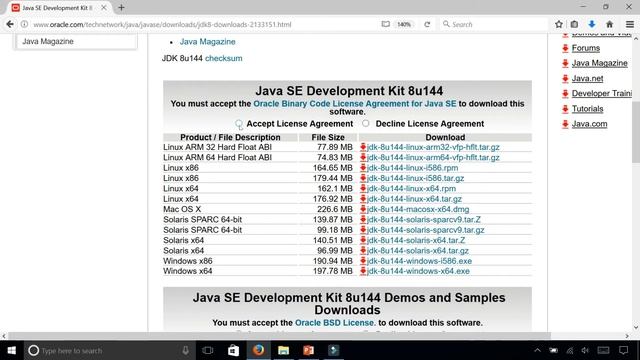The height and width of the screenshot is (360, 640).
Task: Download jdk-8u144-solaris-x64.tar.gz
Action: click(x=418, y=251)
